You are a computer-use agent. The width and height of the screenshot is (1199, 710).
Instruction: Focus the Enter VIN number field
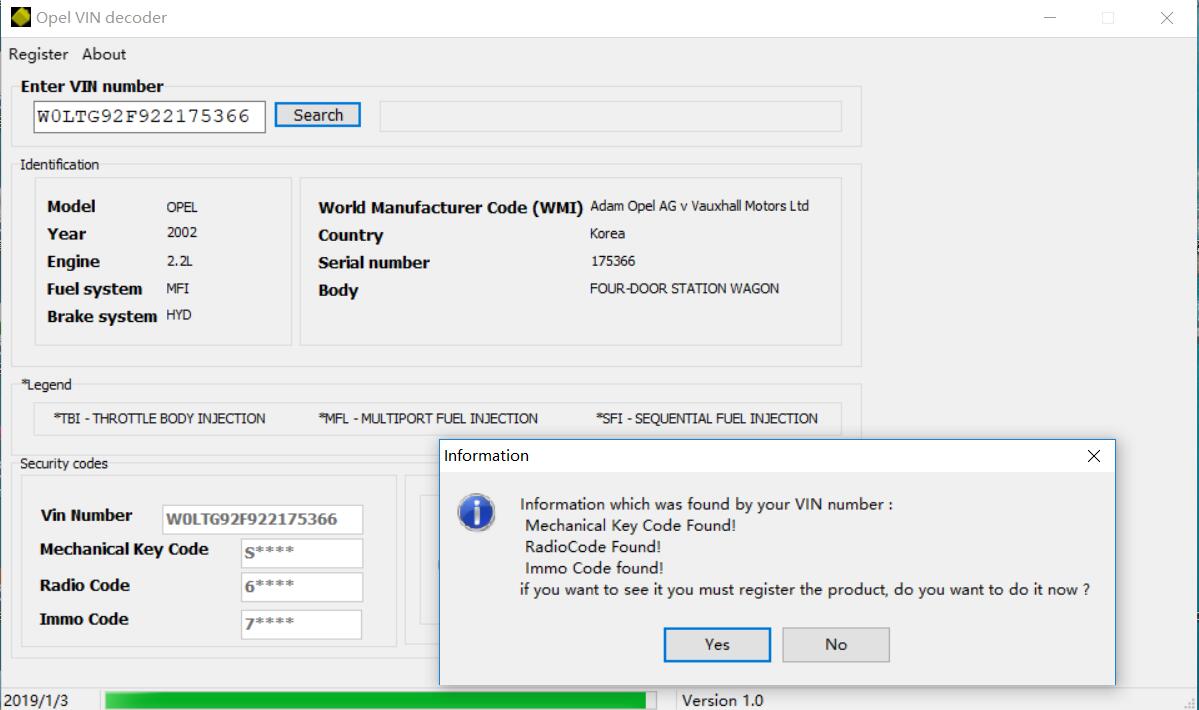(149, 117)
